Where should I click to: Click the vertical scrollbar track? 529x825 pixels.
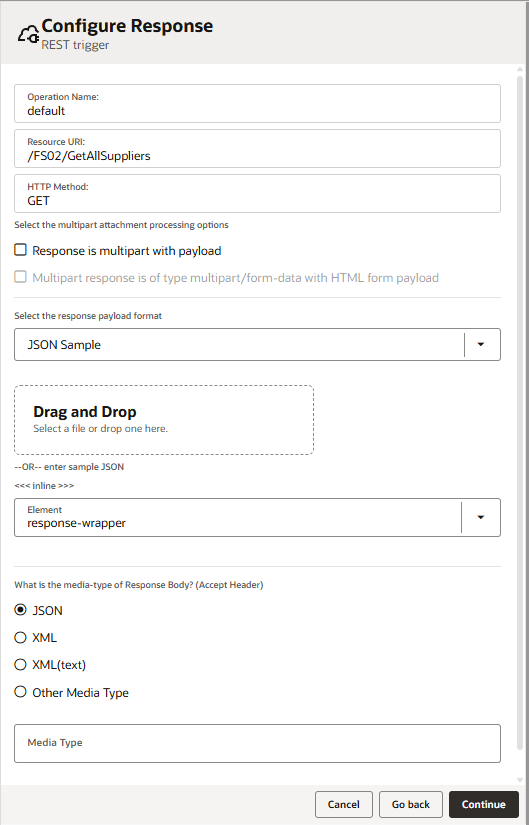pyautogui.click(x=520, y=421)
